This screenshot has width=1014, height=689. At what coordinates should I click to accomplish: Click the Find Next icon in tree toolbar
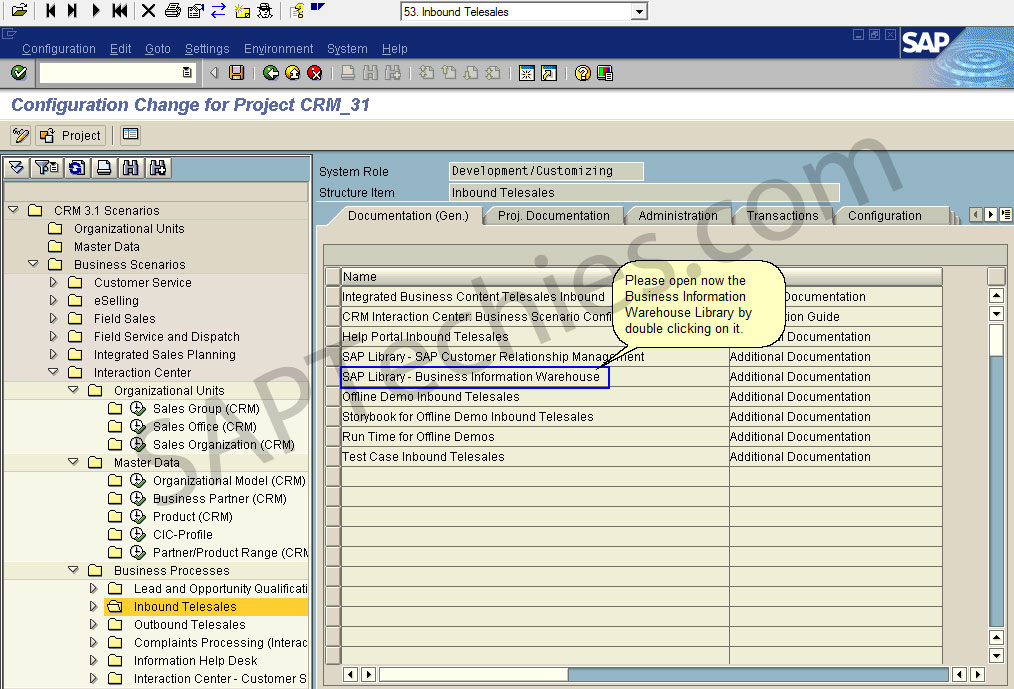point(158,168)
